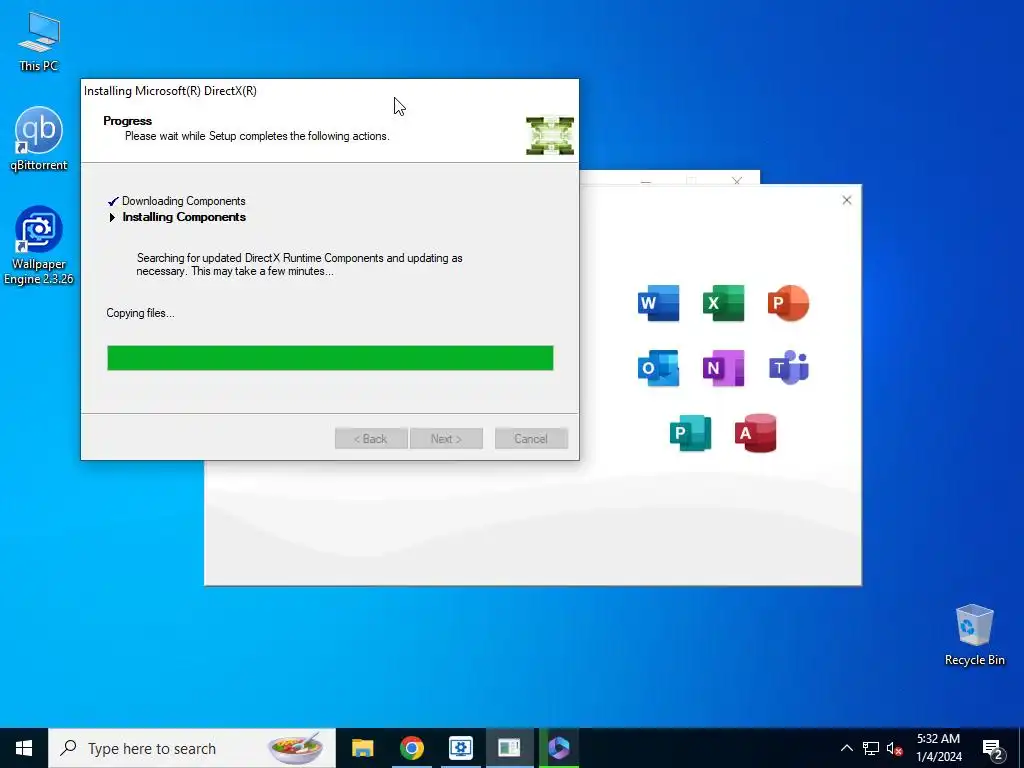Switch to the Office installer taskbar button

[559, 748]
